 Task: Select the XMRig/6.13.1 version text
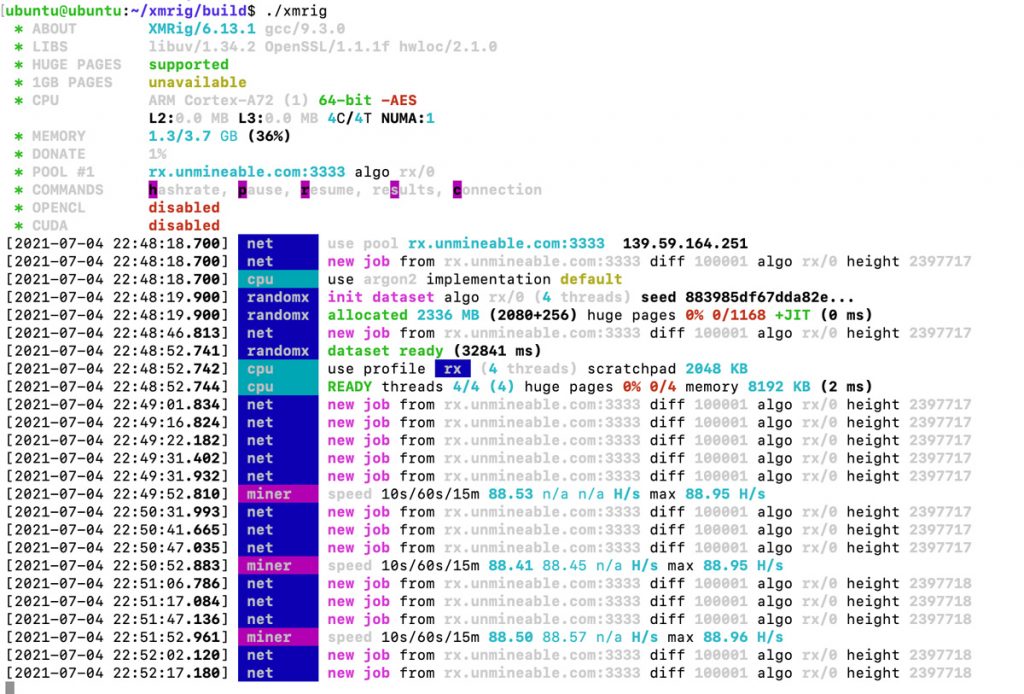(x=202, y=29)
